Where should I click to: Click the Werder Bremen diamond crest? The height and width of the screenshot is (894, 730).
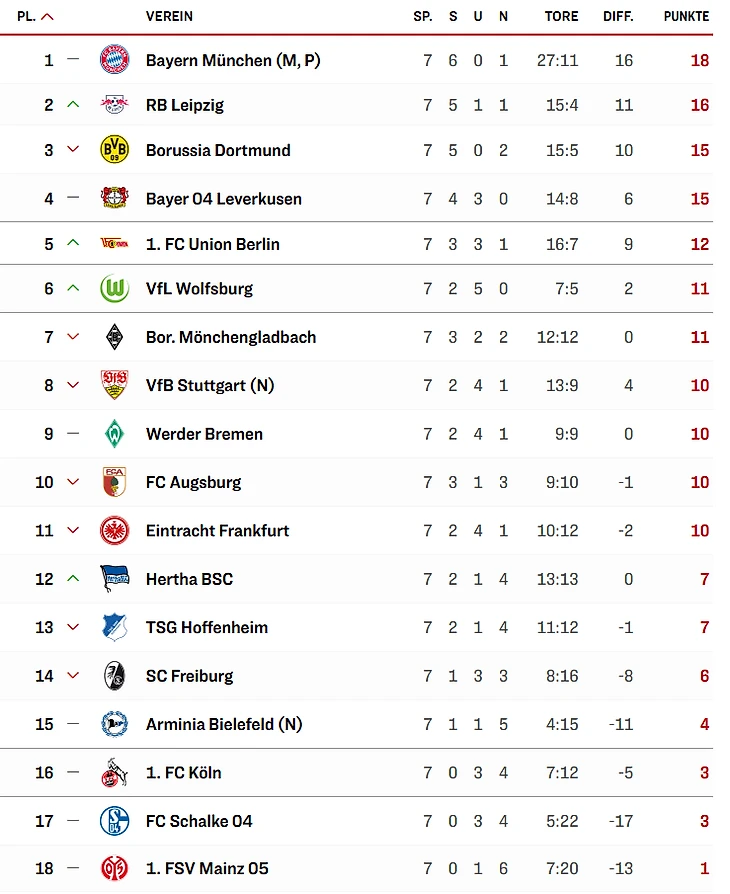(114, 434)
